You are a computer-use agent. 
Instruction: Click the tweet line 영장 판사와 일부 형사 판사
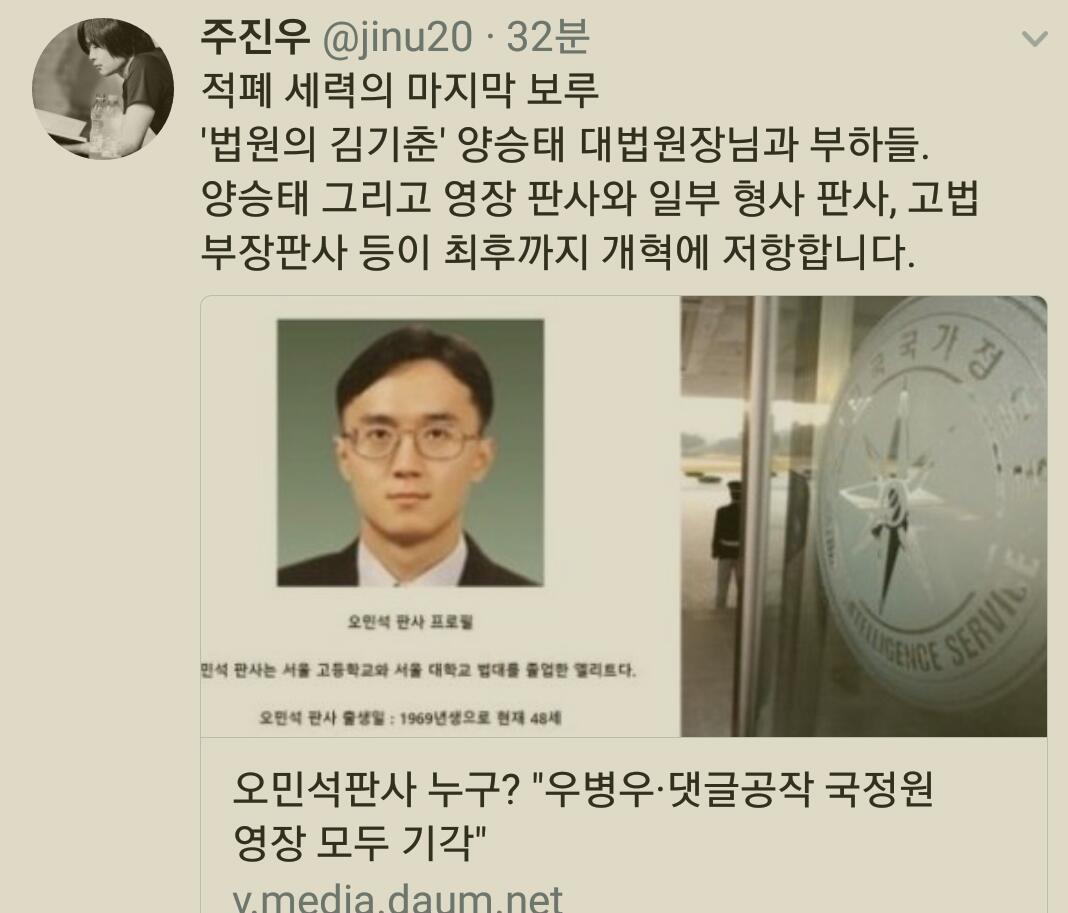pos(590,198)
